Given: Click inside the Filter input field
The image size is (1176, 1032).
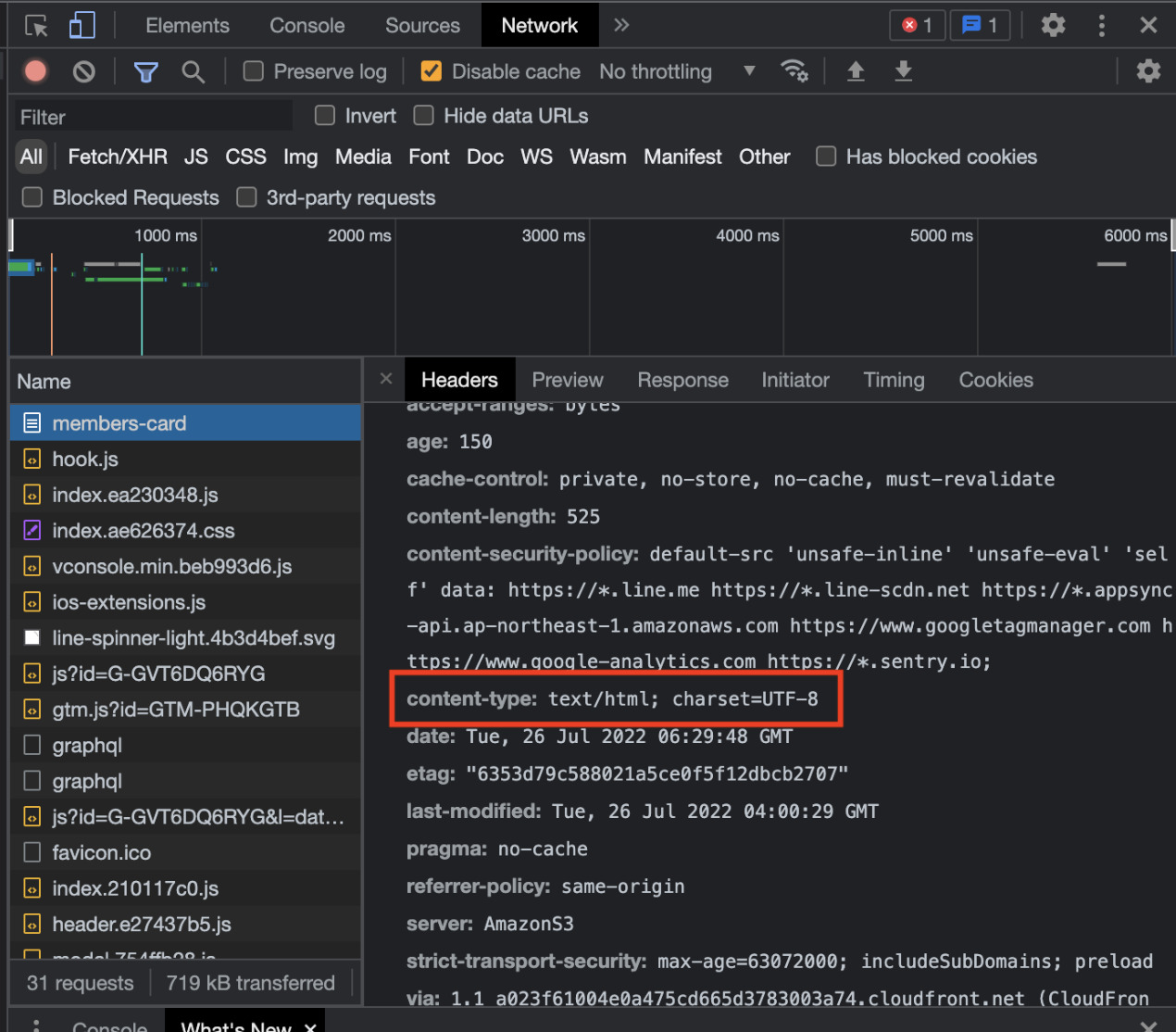Looking at the screenshot, I should (153, 116).
